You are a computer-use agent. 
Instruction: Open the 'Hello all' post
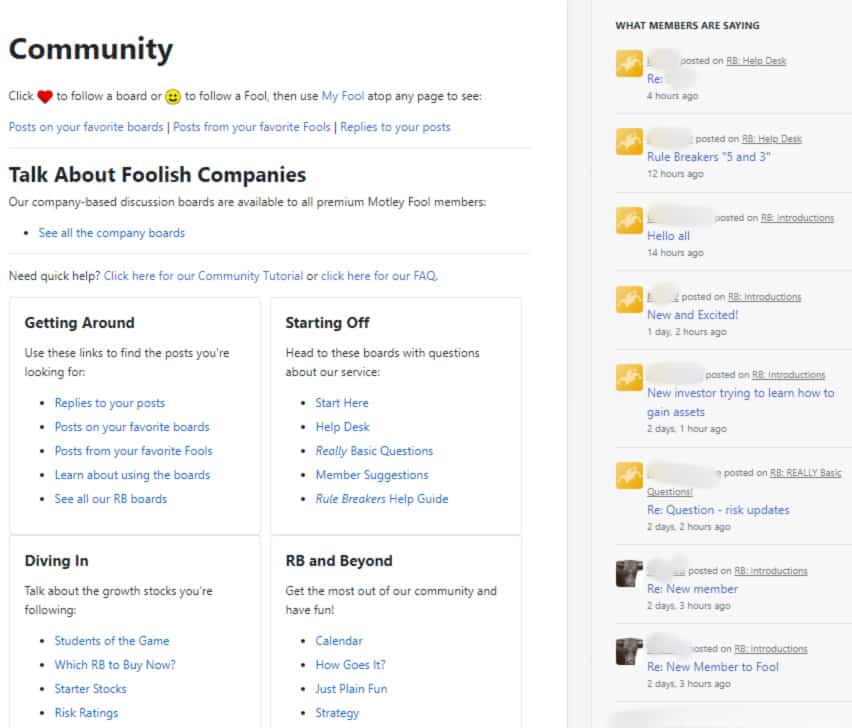click(668, 236)
